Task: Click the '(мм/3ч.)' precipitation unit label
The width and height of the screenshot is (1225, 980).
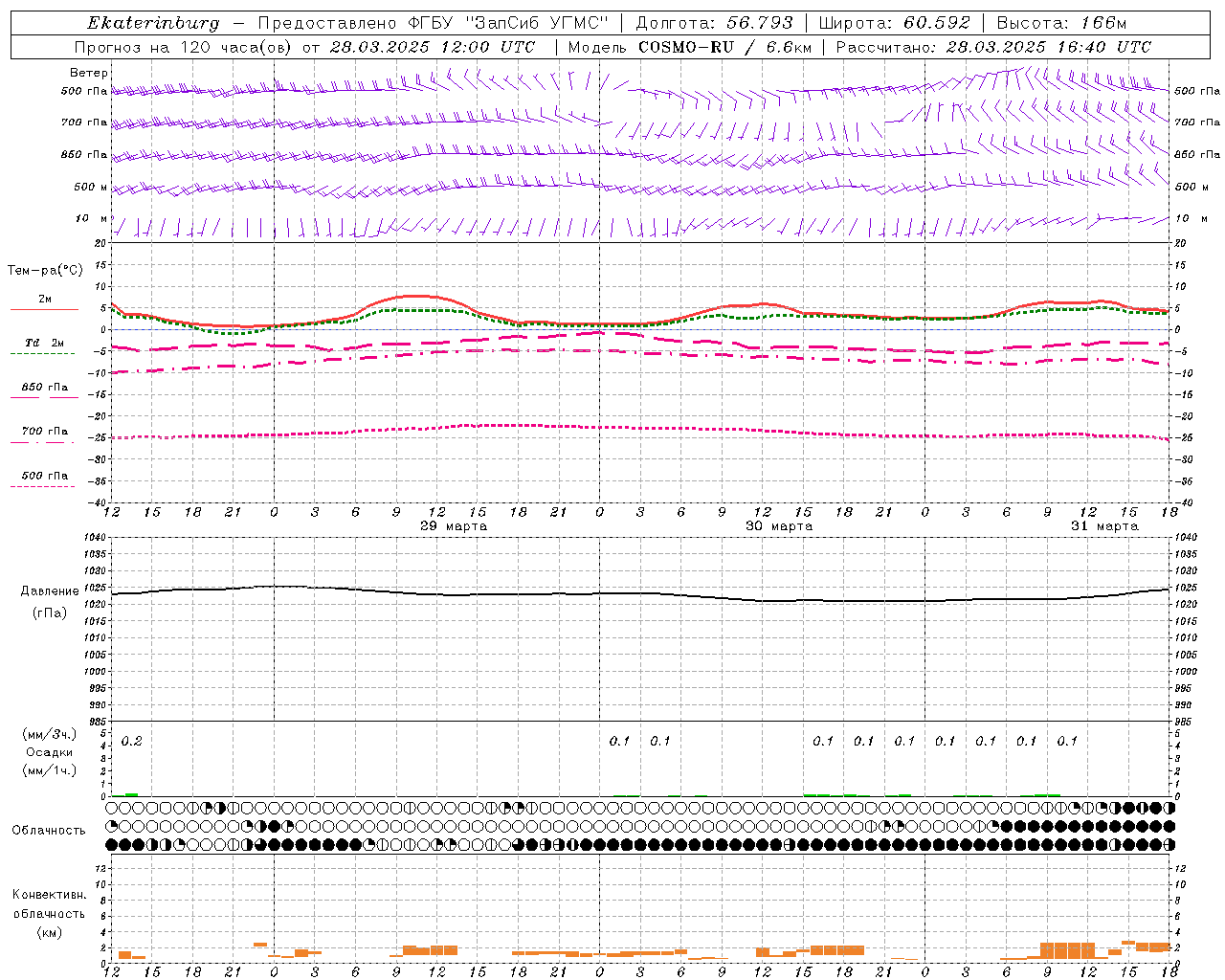Action: tap(50, 734)
